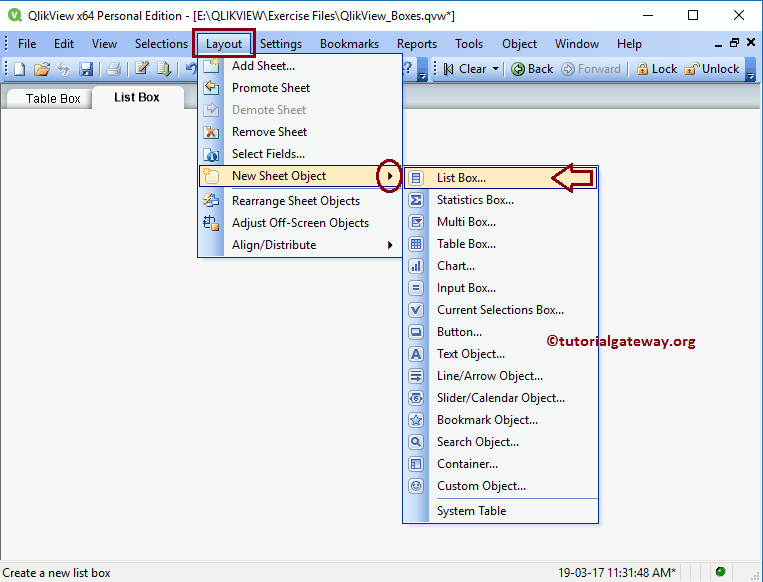Click the Search Object magnifier icon
The height and width of the screenshot is (582, 763).
point(416,442)
